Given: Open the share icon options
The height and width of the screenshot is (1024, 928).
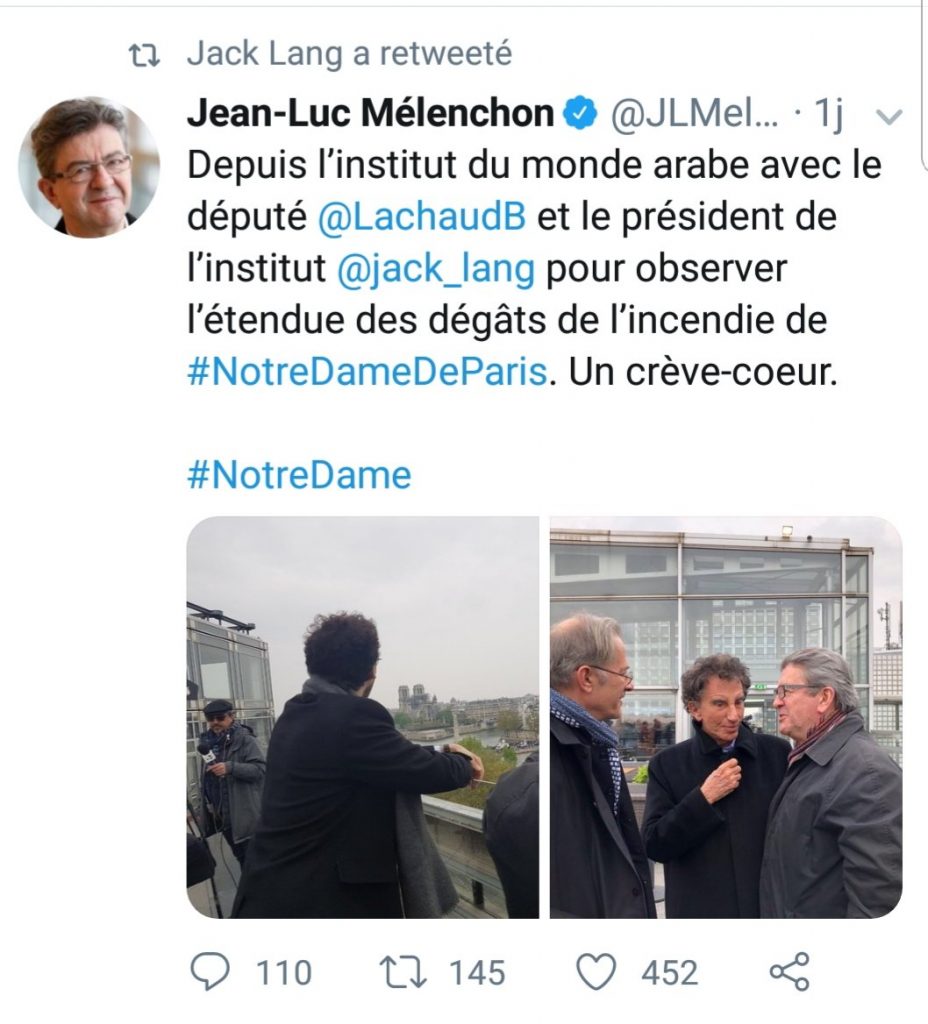Looking at the screenshot, I should point(789,972).
